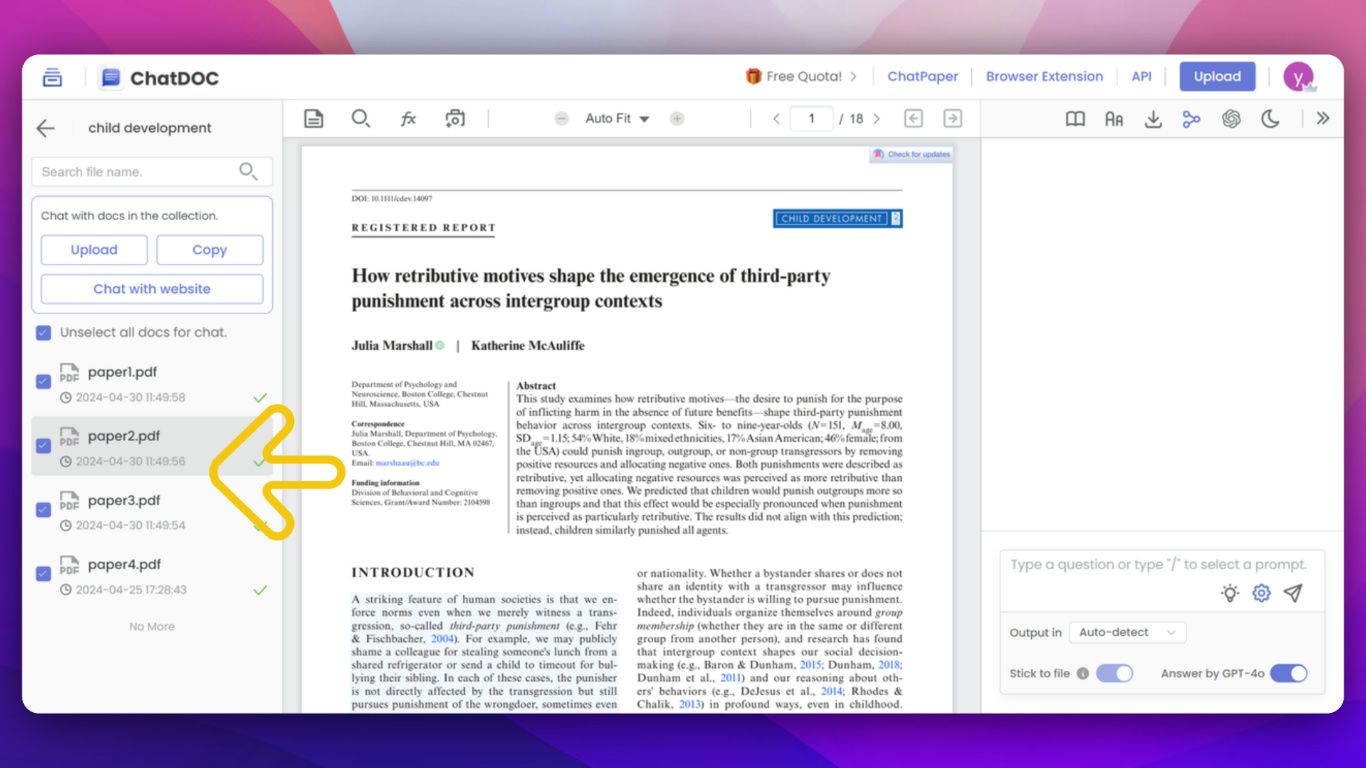
Task: Toggle dark mode moon icon
Action: 1270,119
